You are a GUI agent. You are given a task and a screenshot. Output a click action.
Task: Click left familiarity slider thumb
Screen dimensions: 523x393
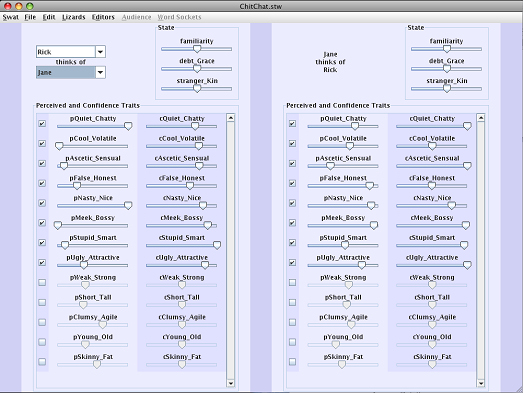point(197,49)
